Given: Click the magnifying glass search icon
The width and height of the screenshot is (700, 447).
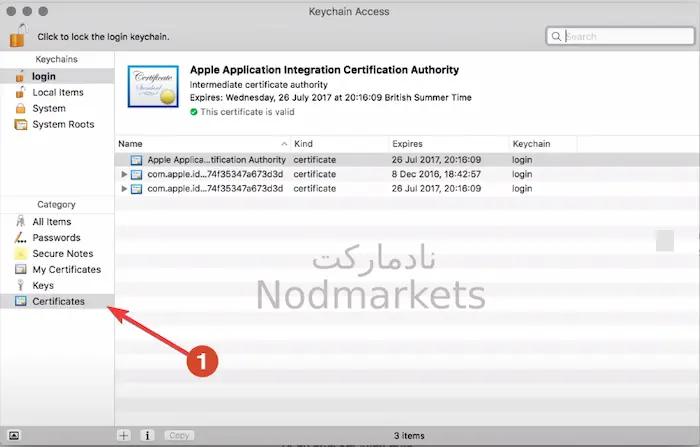Looking at the screenshot, I should pos(556,36).
